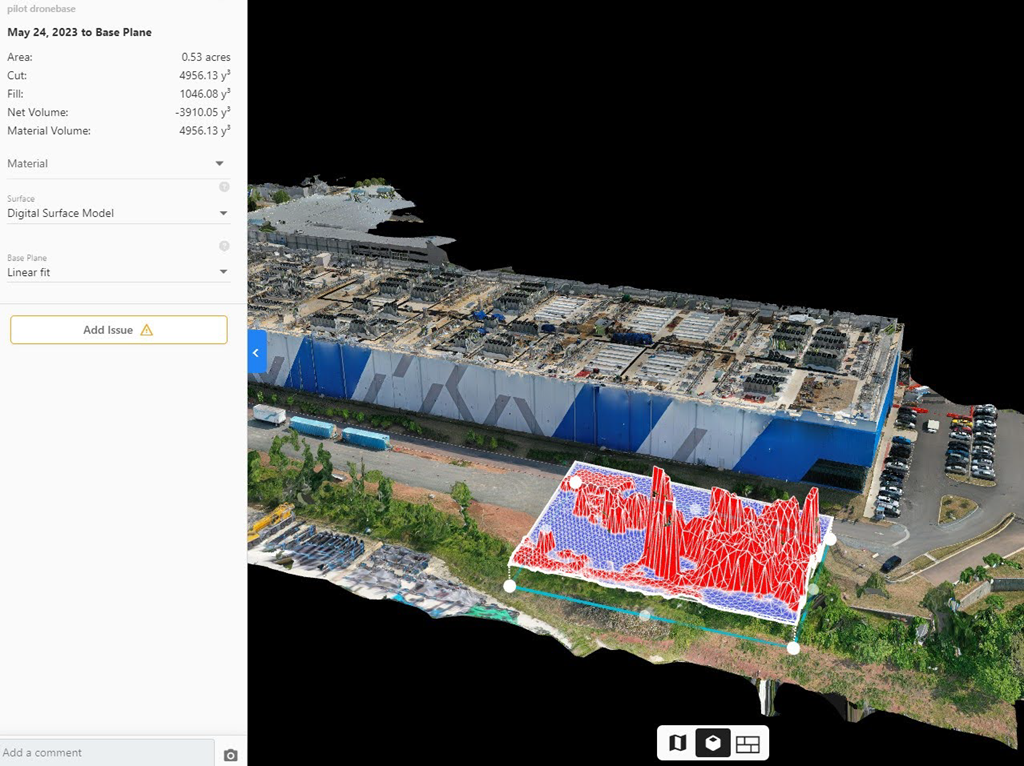Select the right-side white polygon vertex handle
The width and height of the screenshot is (1024, 766).
pyautogui.click(x=830, y=539)
